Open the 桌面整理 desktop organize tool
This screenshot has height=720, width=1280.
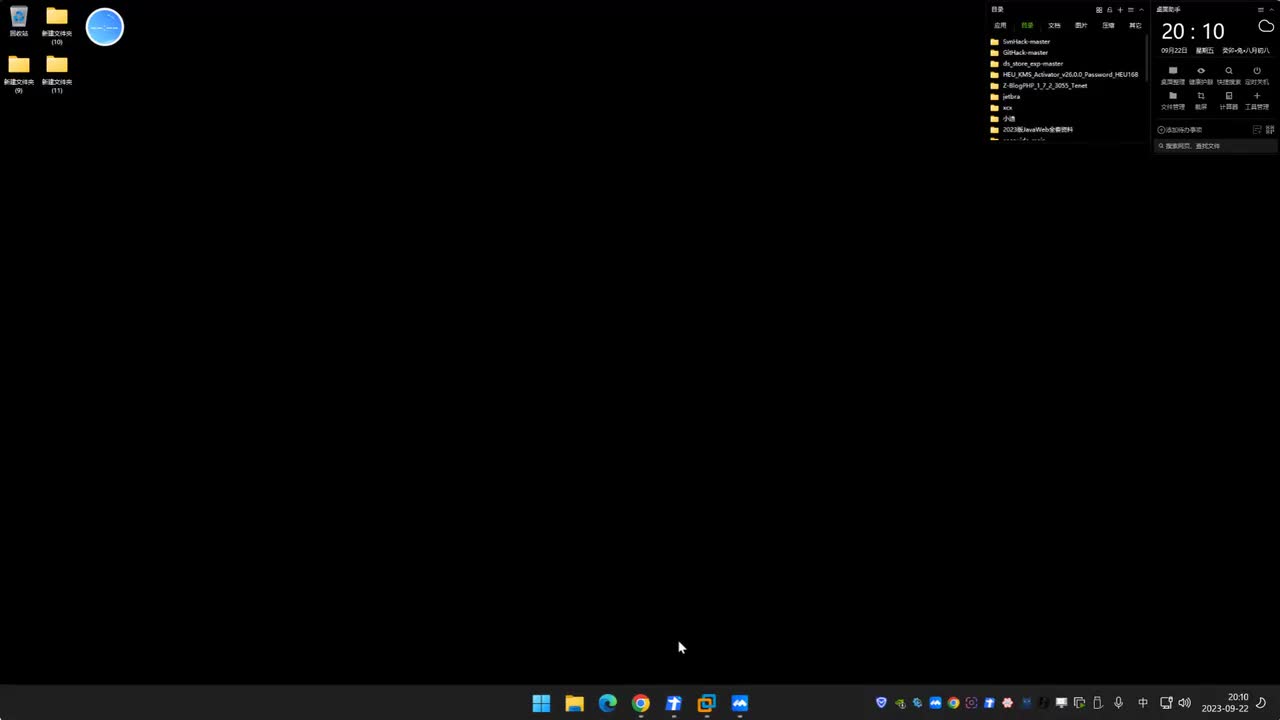1173,75
